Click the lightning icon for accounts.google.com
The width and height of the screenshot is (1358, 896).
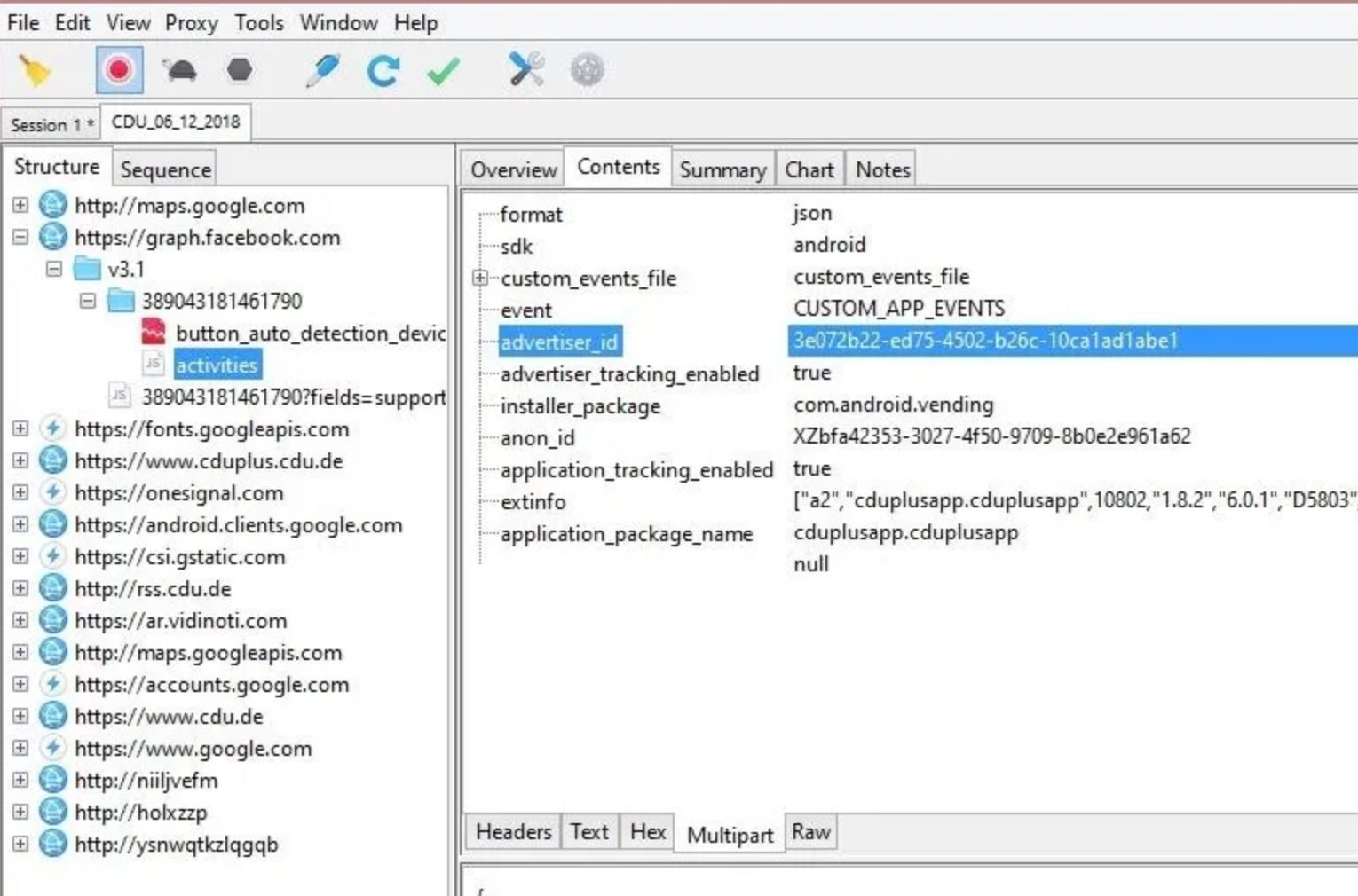[53, 684]
